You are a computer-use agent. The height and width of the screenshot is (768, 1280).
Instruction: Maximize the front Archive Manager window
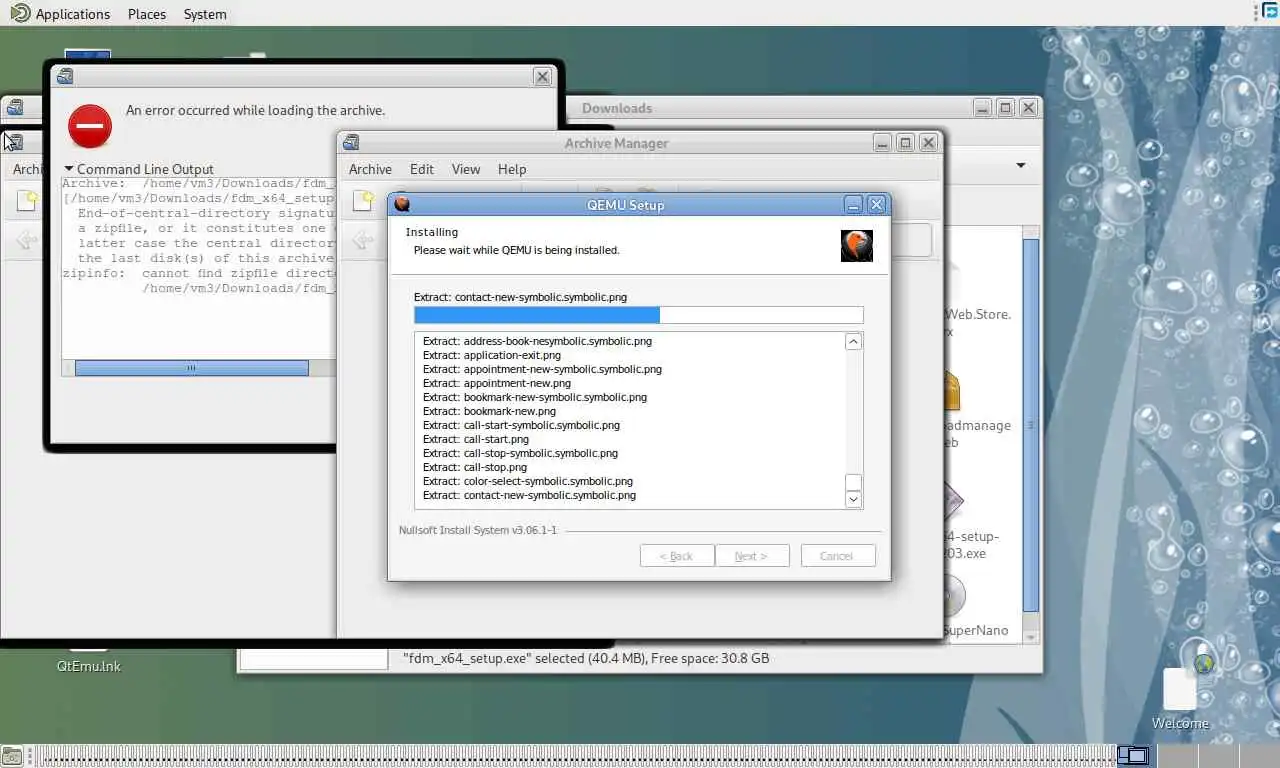pyautogui.click(x=905, y=143)
